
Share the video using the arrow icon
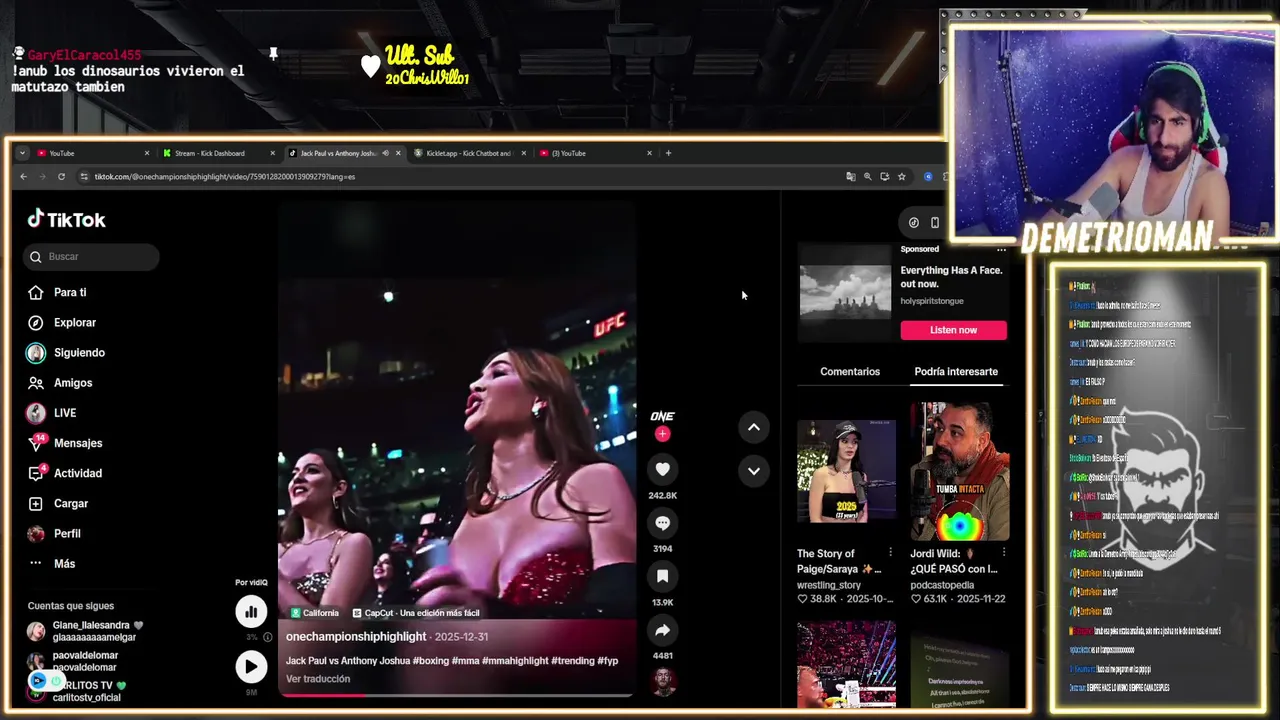662,630
